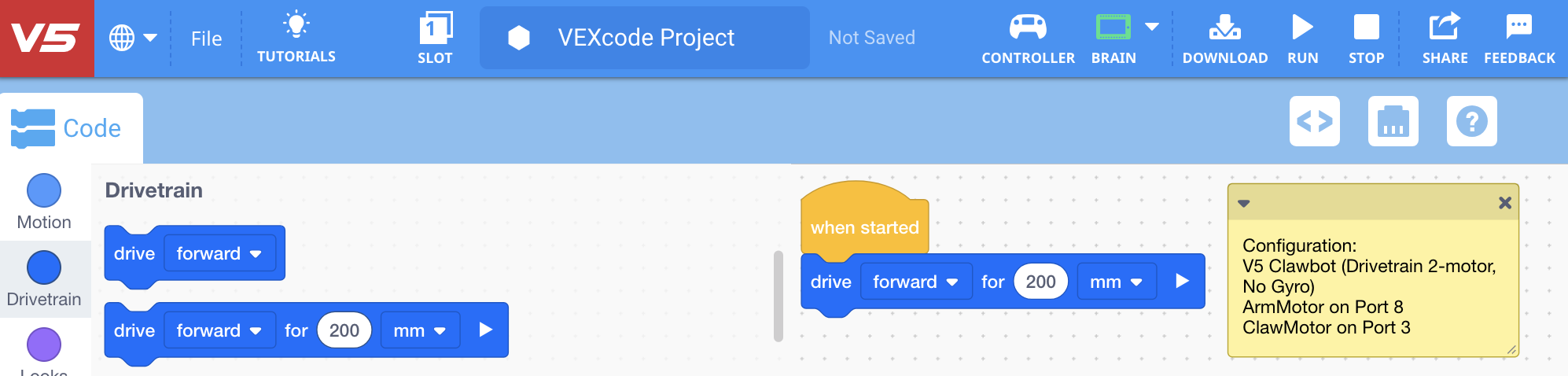Select the Motion category color circle
The image size is (1568, 376).
coord(44,190)
